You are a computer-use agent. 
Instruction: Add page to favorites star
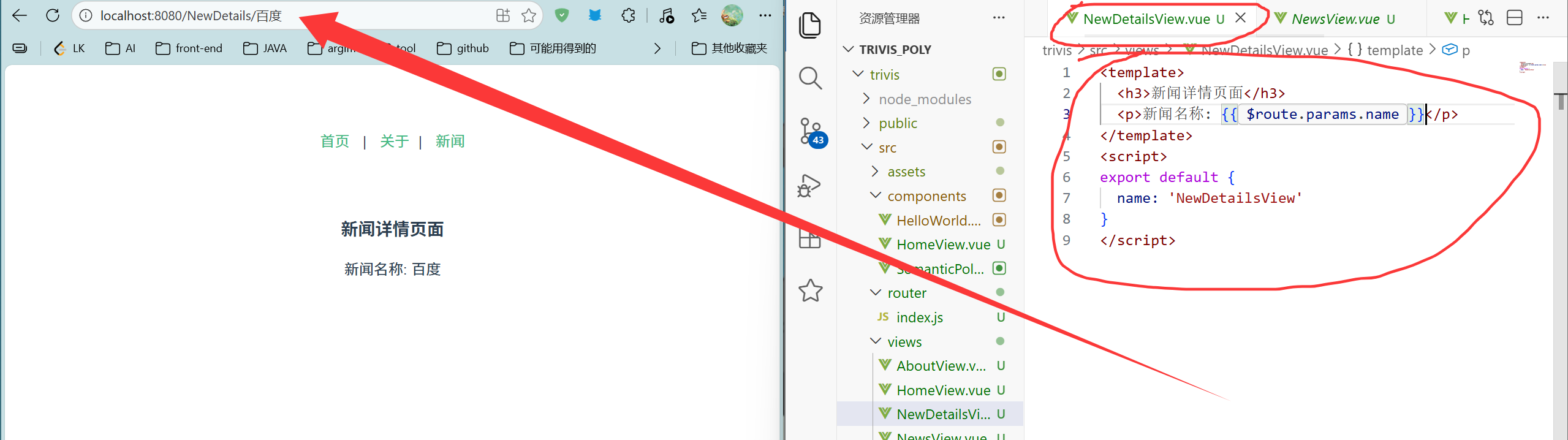529,15
